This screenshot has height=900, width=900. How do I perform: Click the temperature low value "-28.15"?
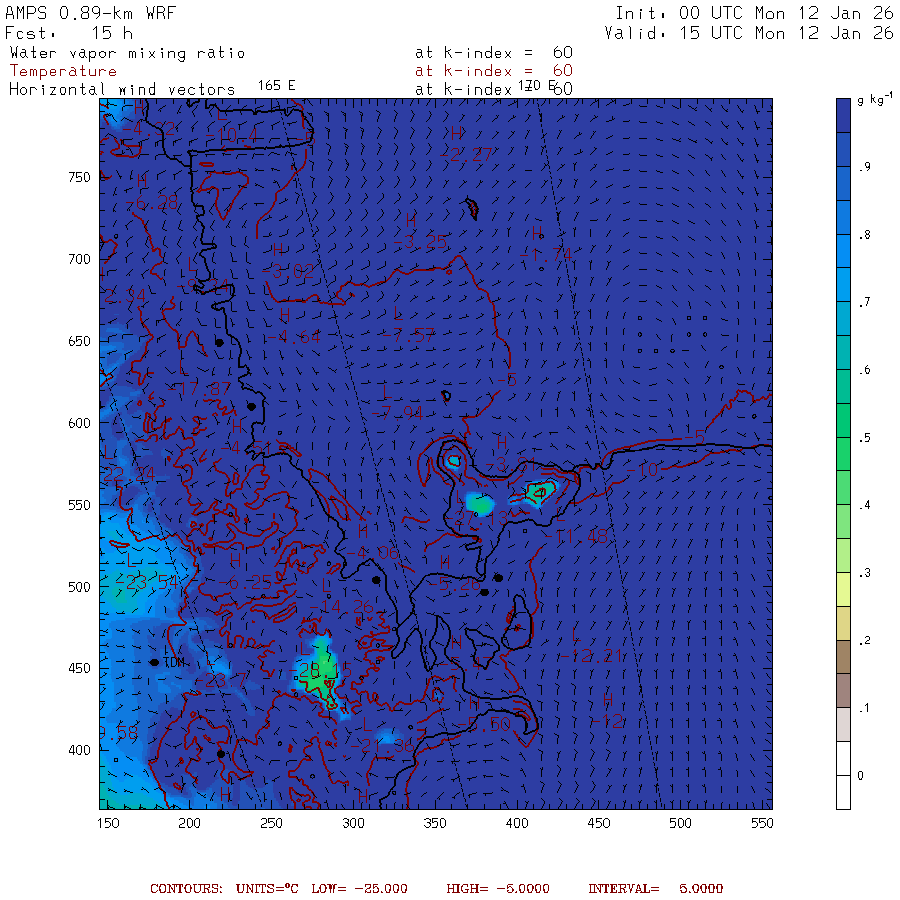point(322,670)
